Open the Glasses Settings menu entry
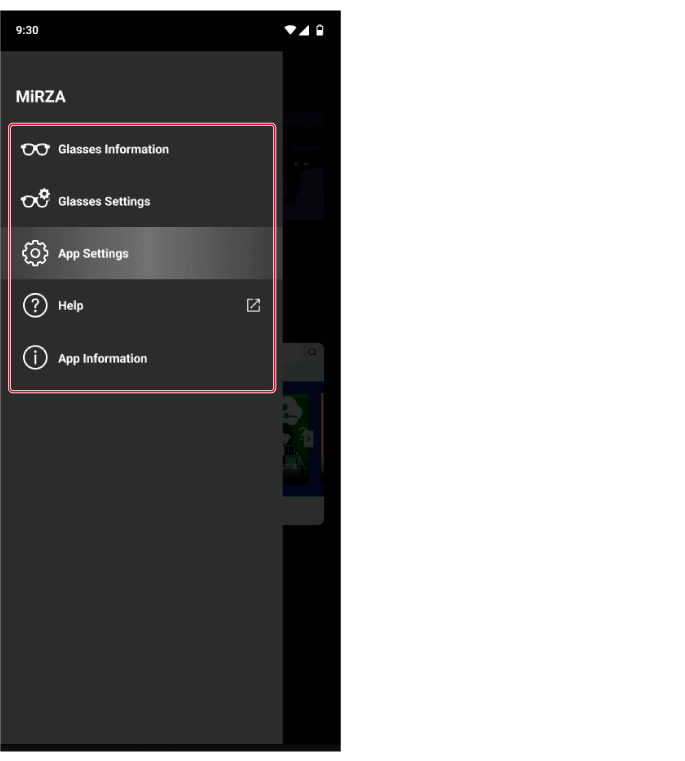Viewport: 685px width, 761px height. (x=142, y=201)
